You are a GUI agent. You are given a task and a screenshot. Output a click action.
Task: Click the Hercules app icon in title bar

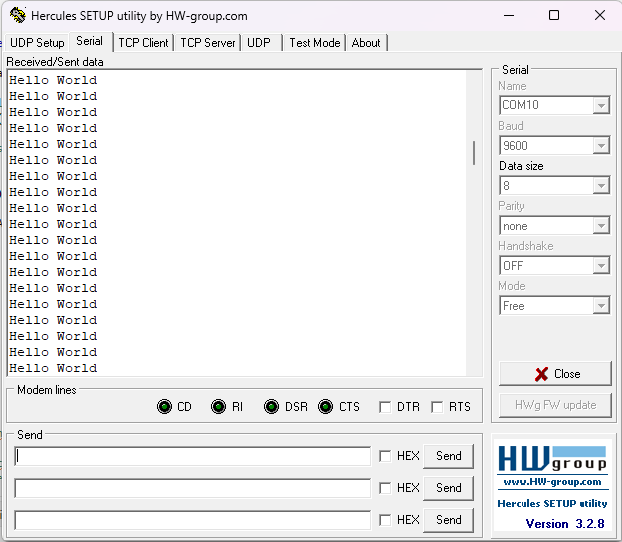17,15
